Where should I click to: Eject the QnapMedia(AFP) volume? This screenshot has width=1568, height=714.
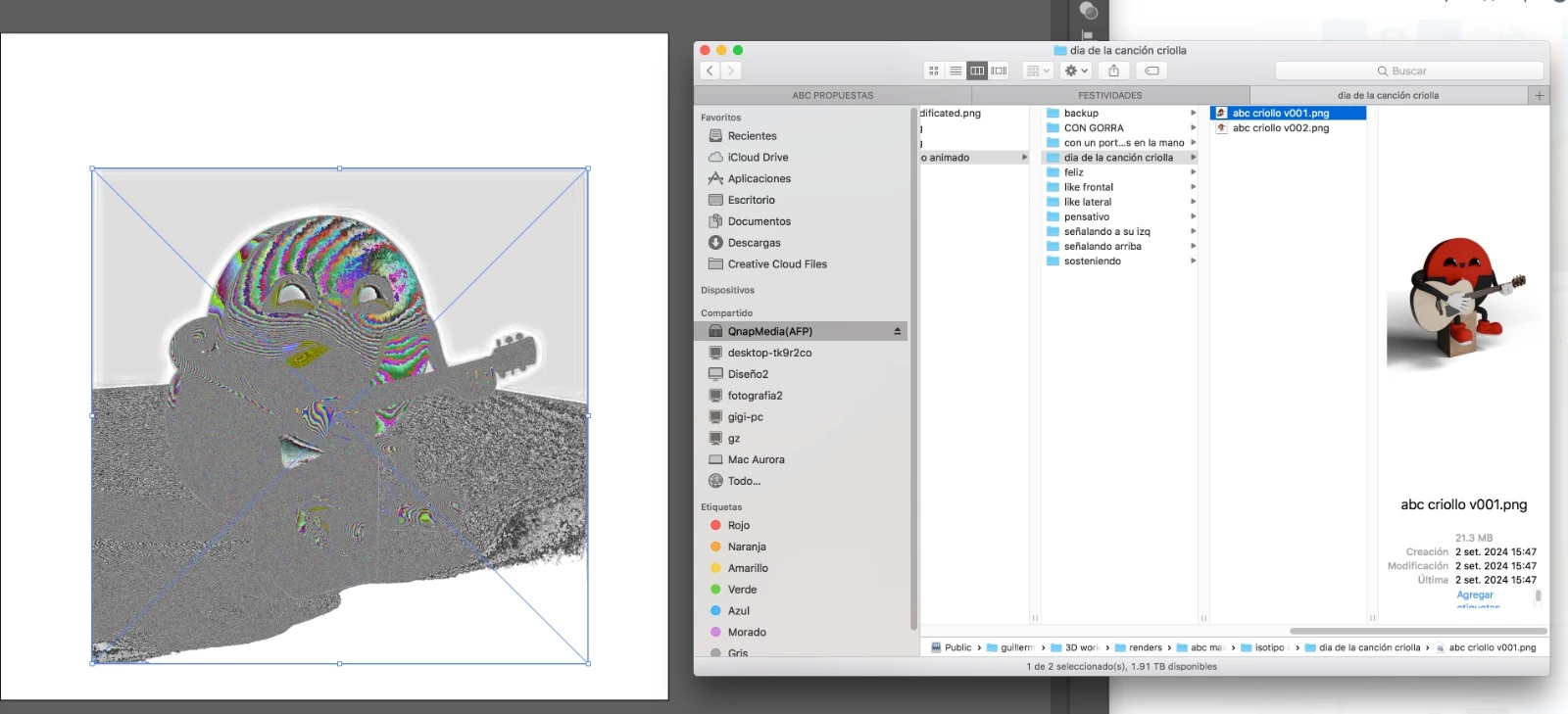[897, 331]
